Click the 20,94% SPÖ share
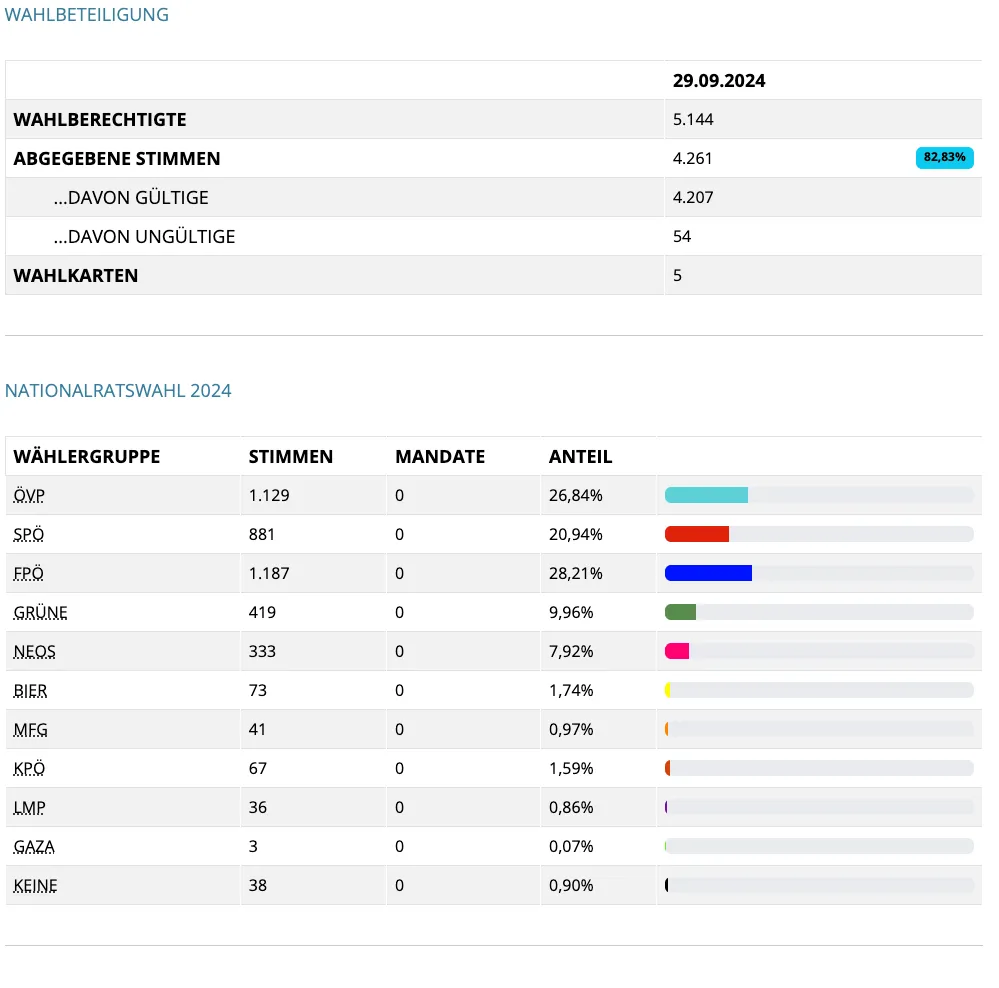The image size is (999, 988). pos(576,534)
